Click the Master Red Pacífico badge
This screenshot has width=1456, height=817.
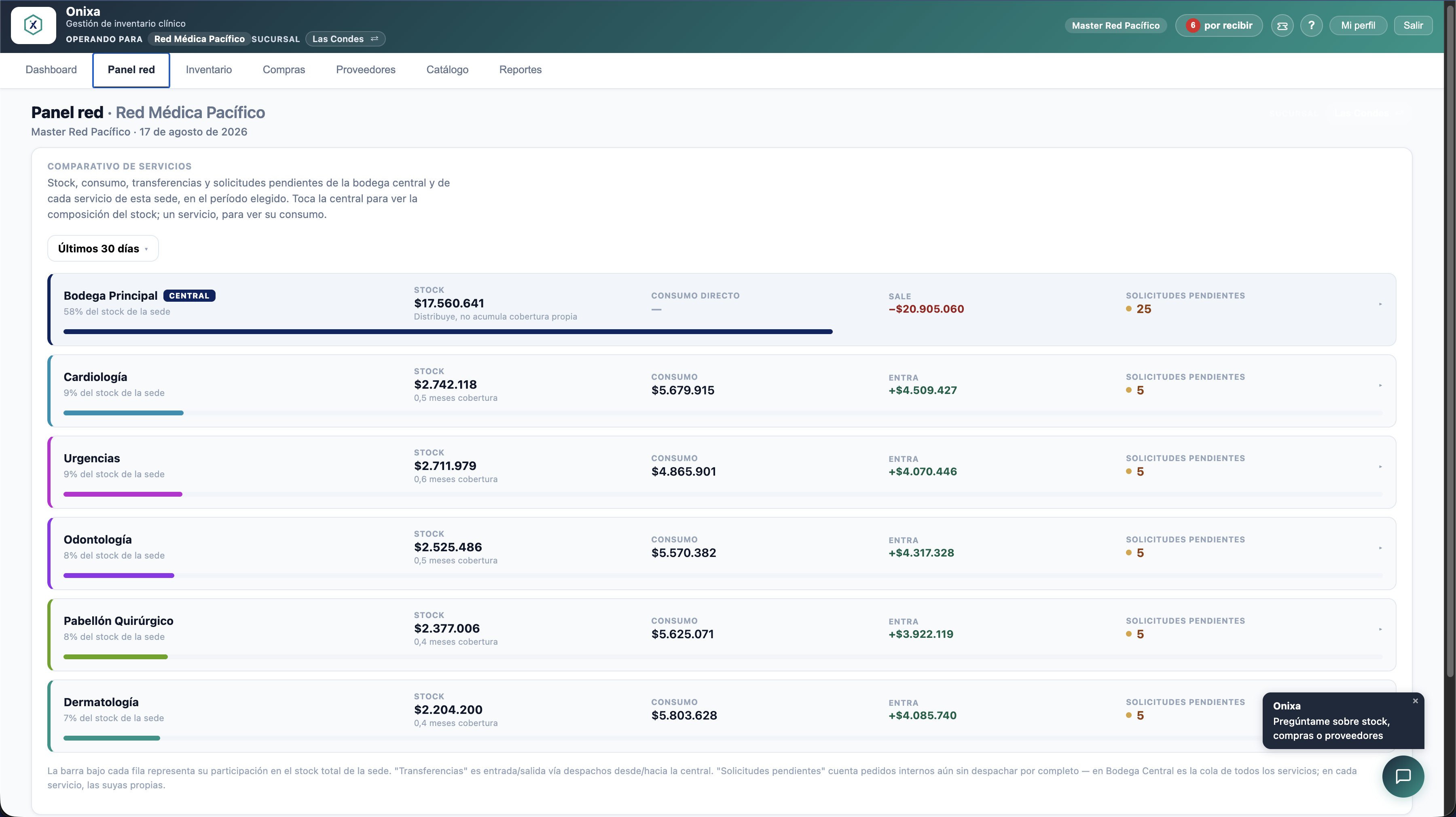point(1115,25)
